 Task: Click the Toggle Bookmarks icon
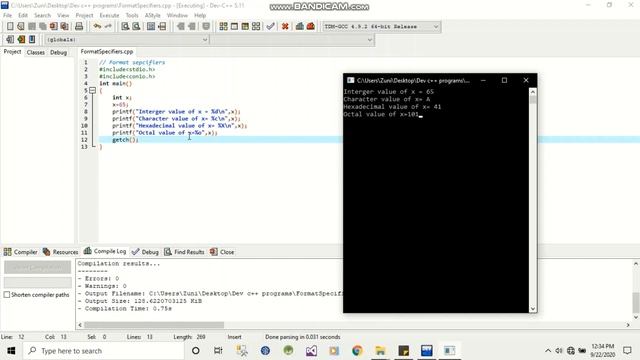point(21,40)
